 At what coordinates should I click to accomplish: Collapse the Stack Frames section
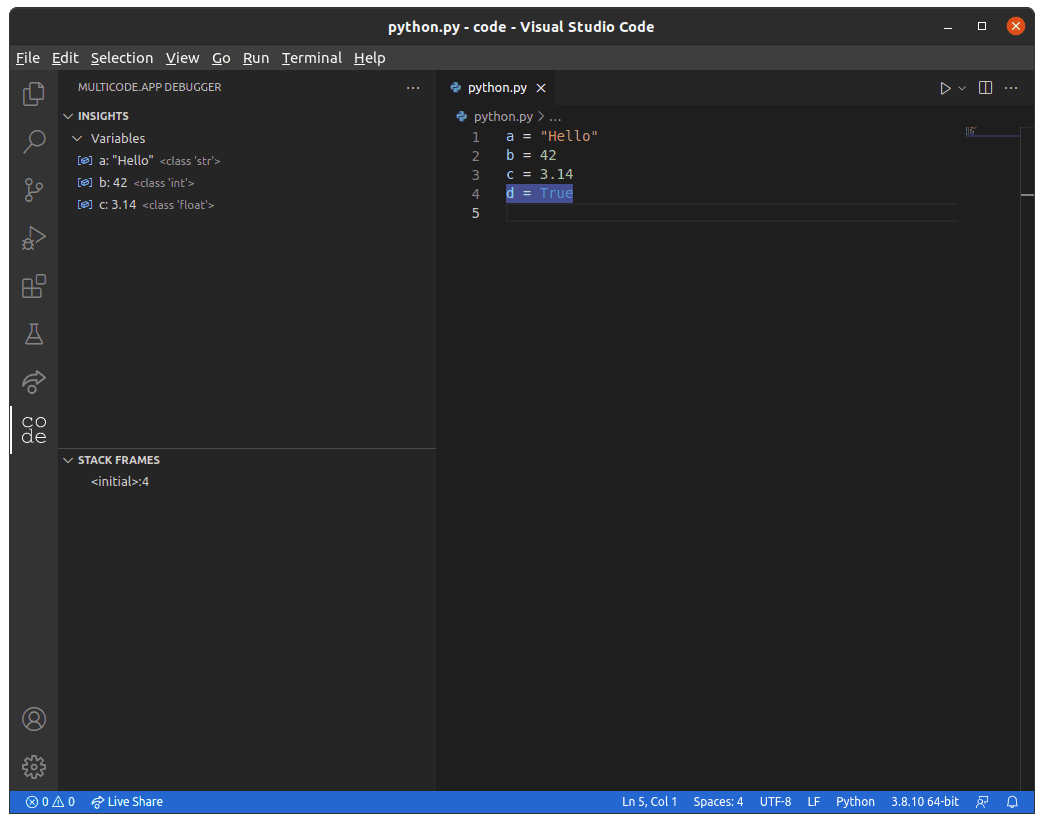[68, 459]
